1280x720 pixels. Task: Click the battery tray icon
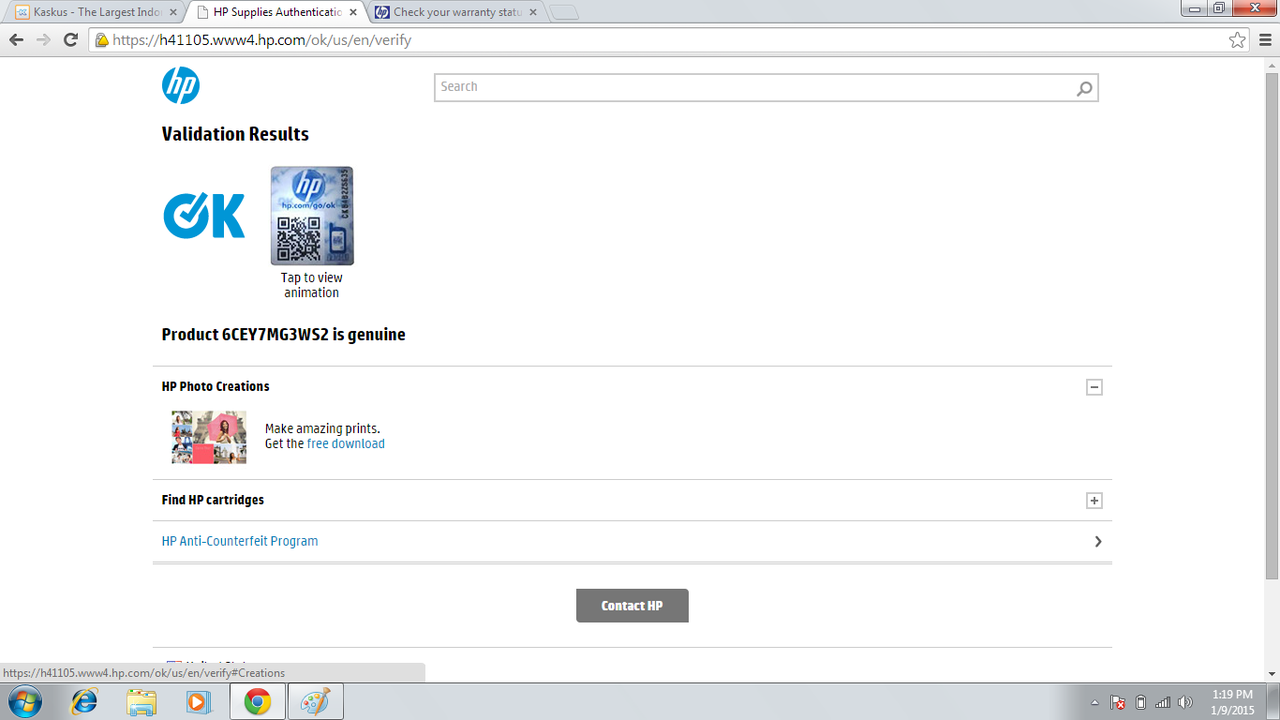pyautogui.click(x=1141, y=703)
